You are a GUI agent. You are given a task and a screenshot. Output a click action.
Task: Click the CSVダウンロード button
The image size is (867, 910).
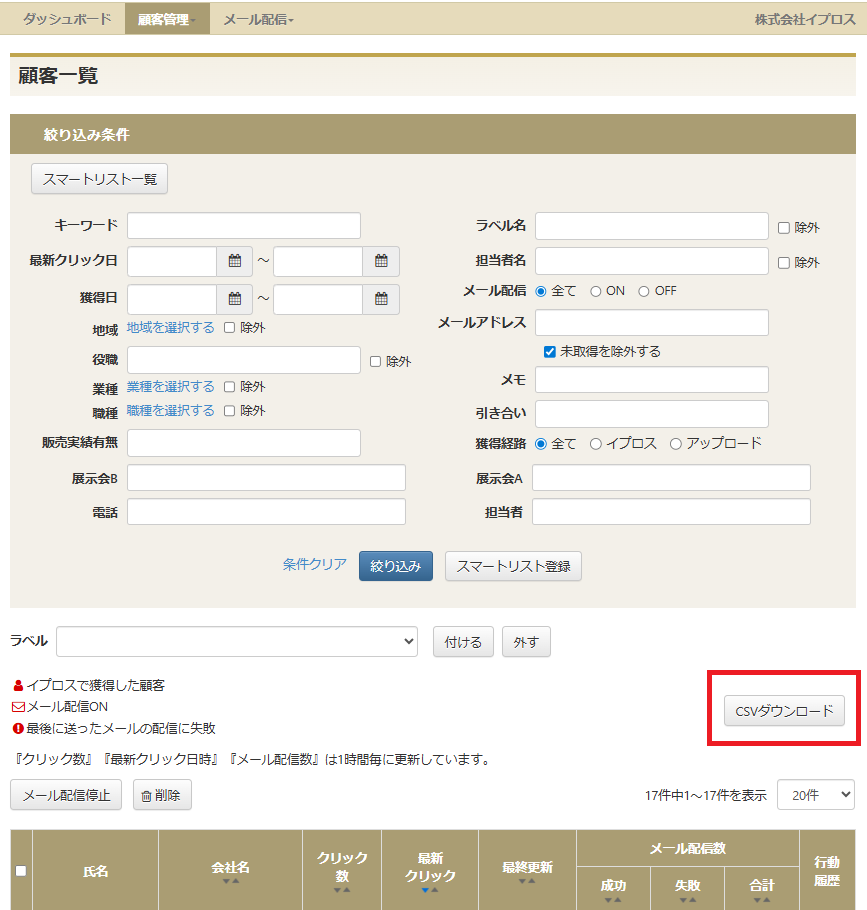784,711
